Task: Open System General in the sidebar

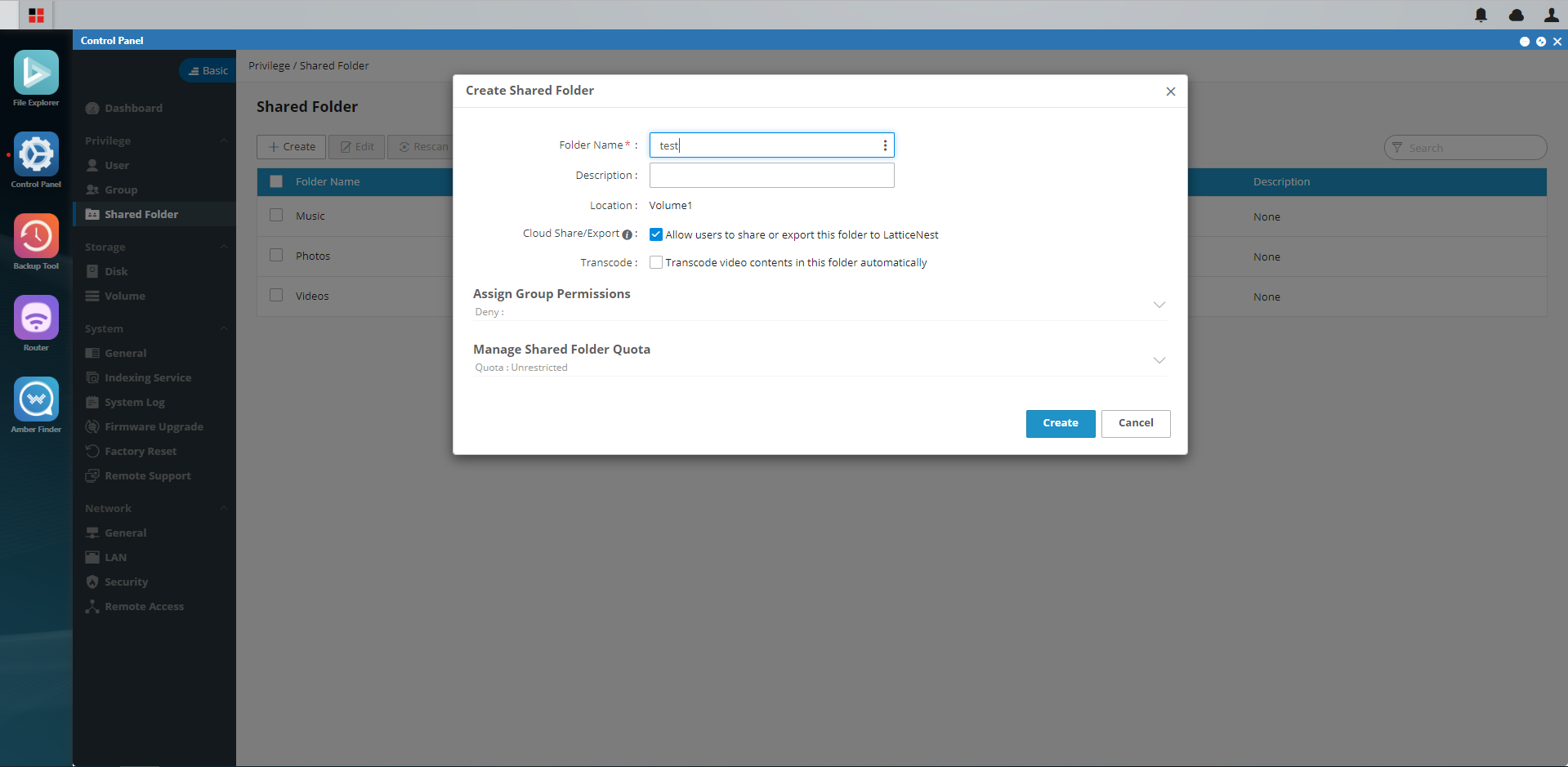Action: coord(154,353)
